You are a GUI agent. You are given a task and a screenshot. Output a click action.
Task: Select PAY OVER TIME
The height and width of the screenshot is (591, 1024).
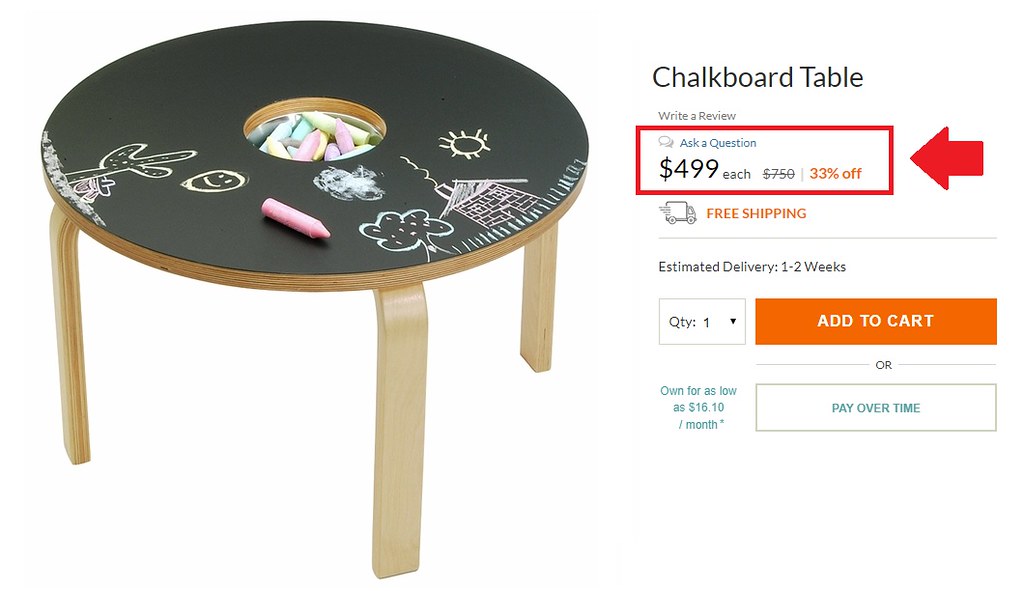(875, 407)
